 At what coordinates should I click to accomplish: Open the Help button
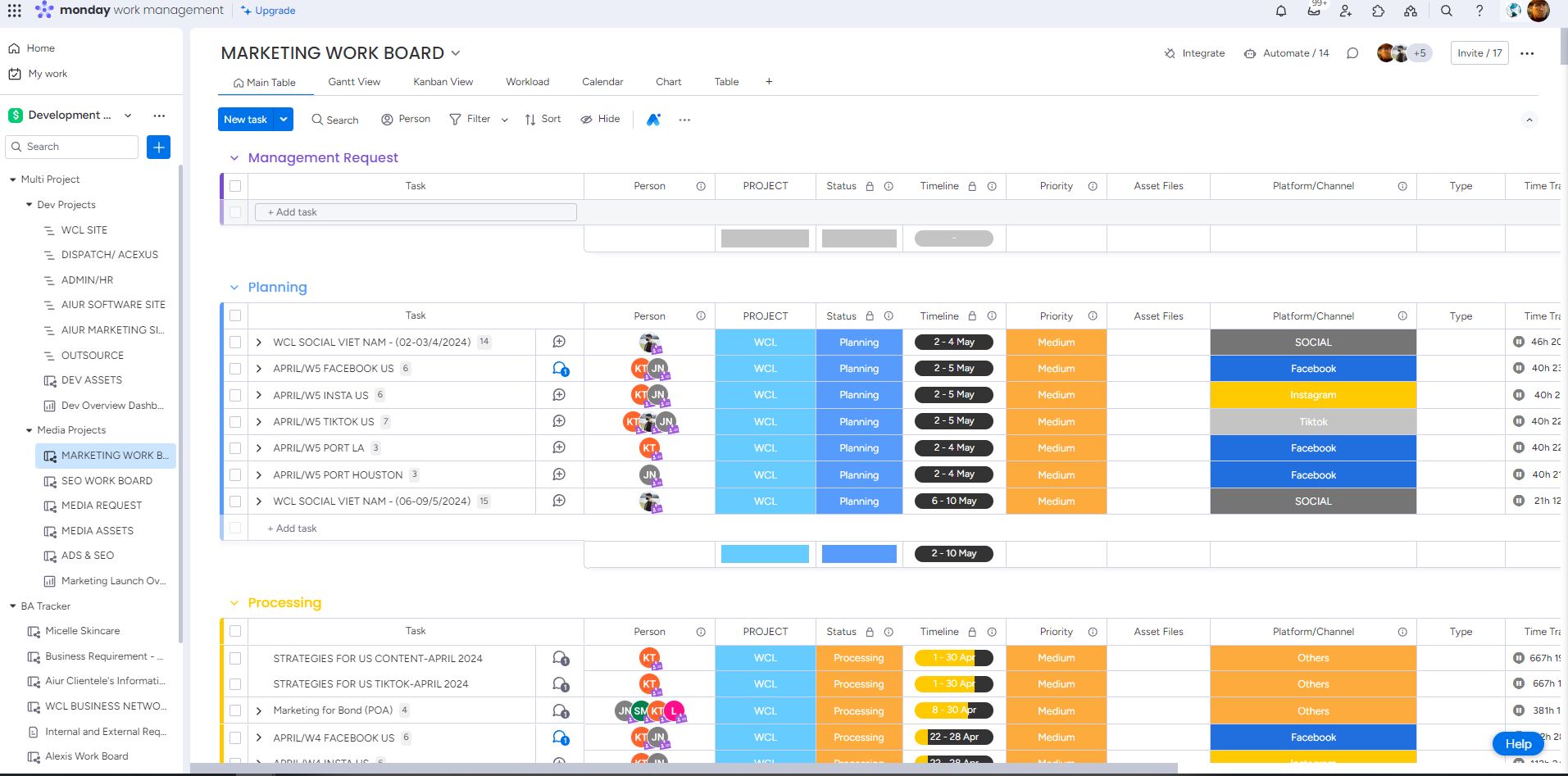point(1518,744)
